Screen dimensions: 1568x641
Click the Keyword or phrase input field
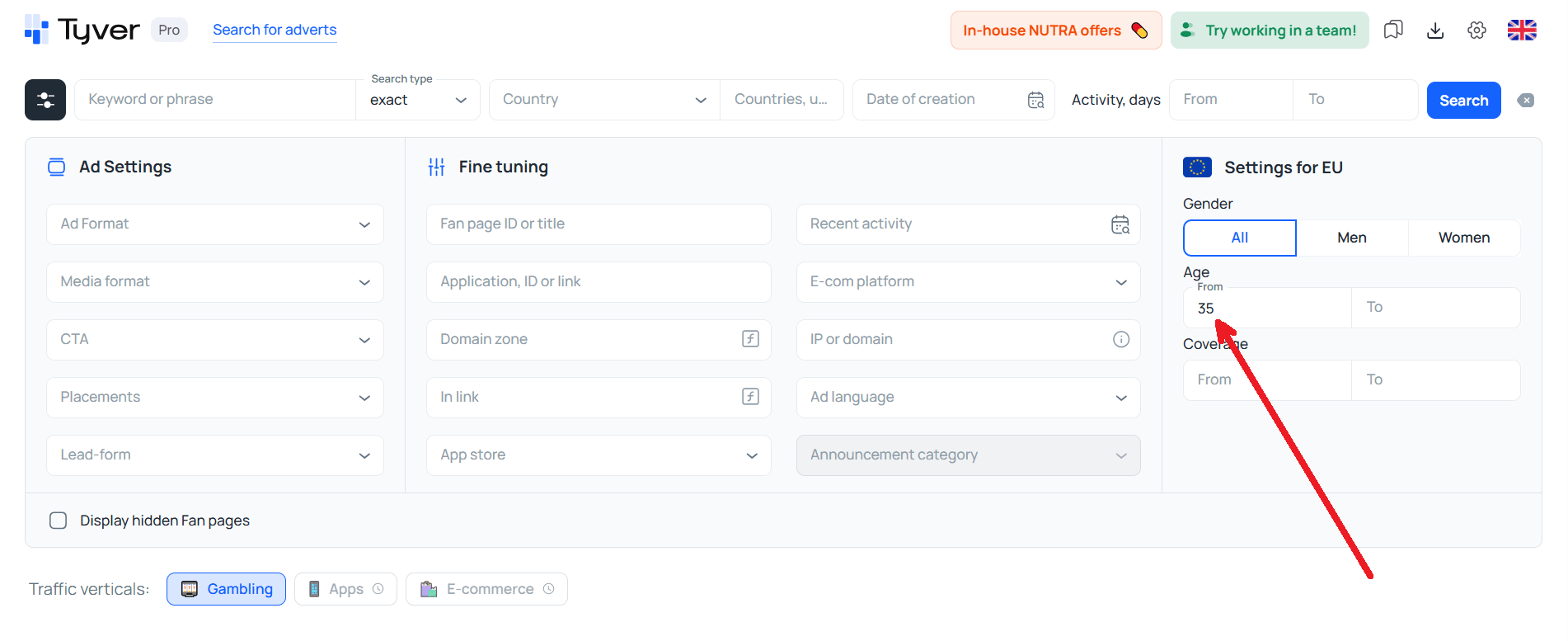pyautogui.click(x=215, y=100)
